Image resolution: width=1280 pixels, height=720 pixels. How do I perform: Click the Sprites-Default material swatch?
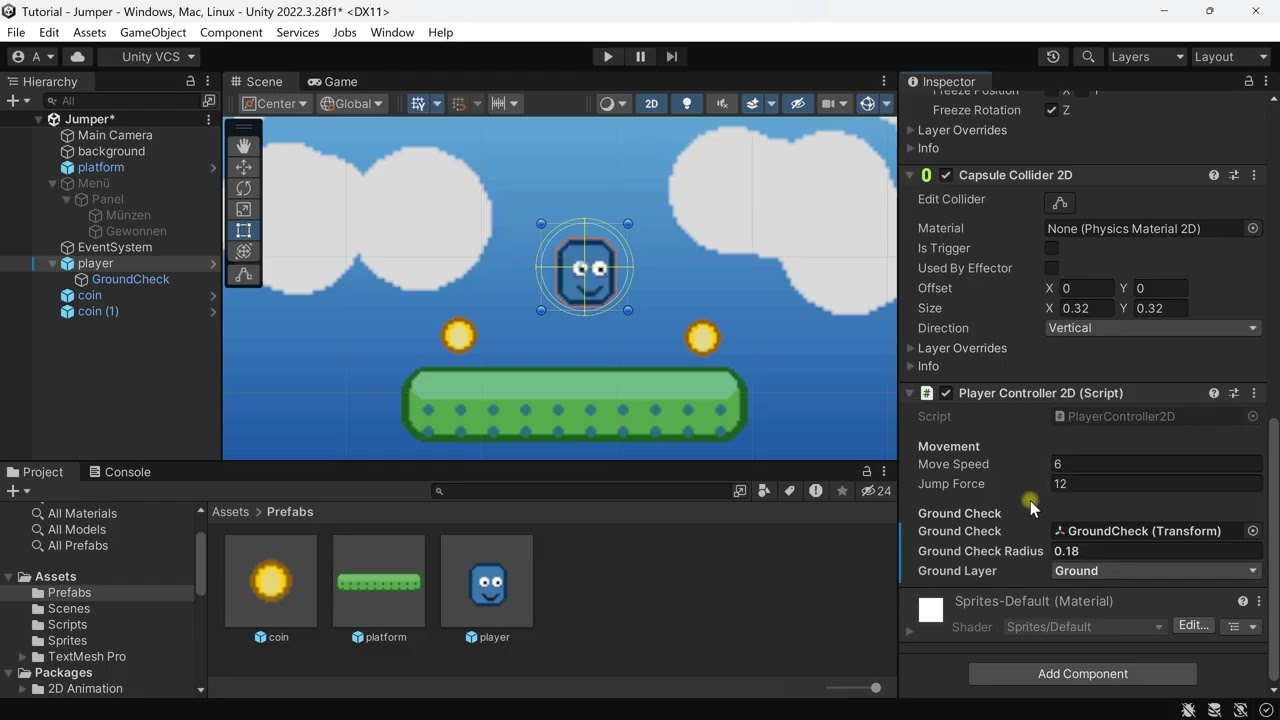pos(930,610)
